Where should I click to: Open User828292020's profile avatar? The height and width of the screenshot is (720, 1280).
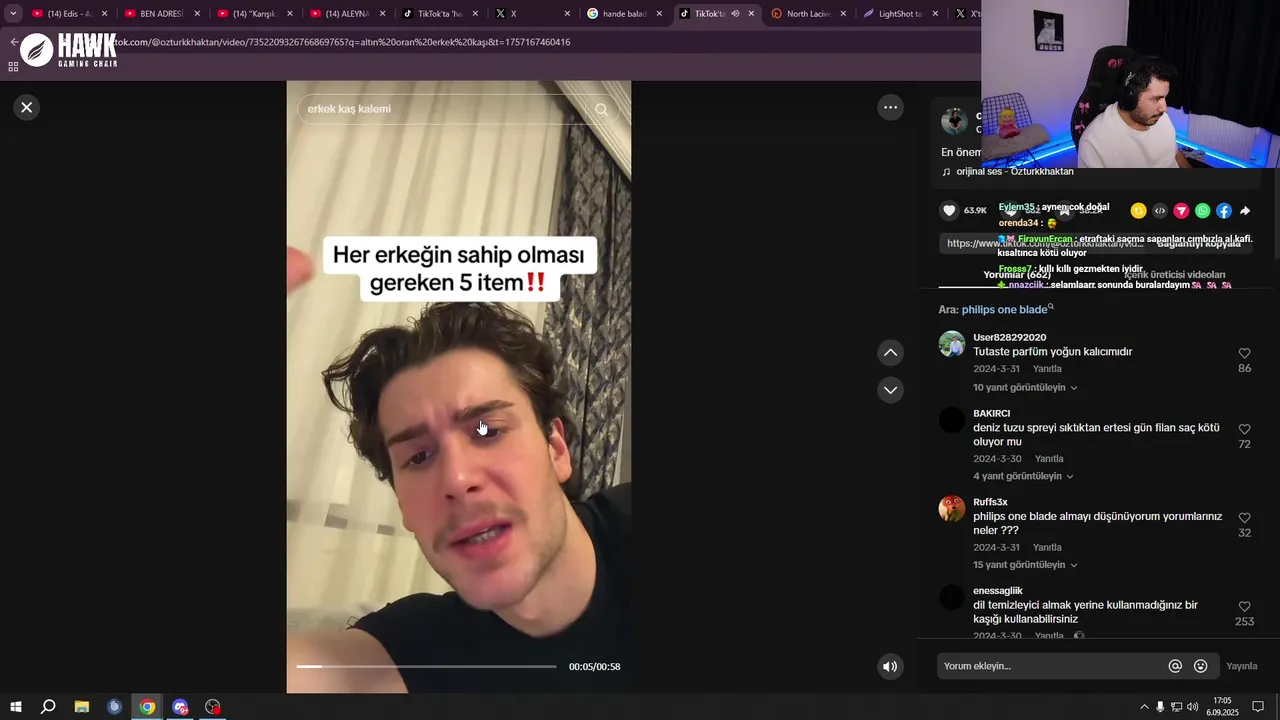(952, 344)
